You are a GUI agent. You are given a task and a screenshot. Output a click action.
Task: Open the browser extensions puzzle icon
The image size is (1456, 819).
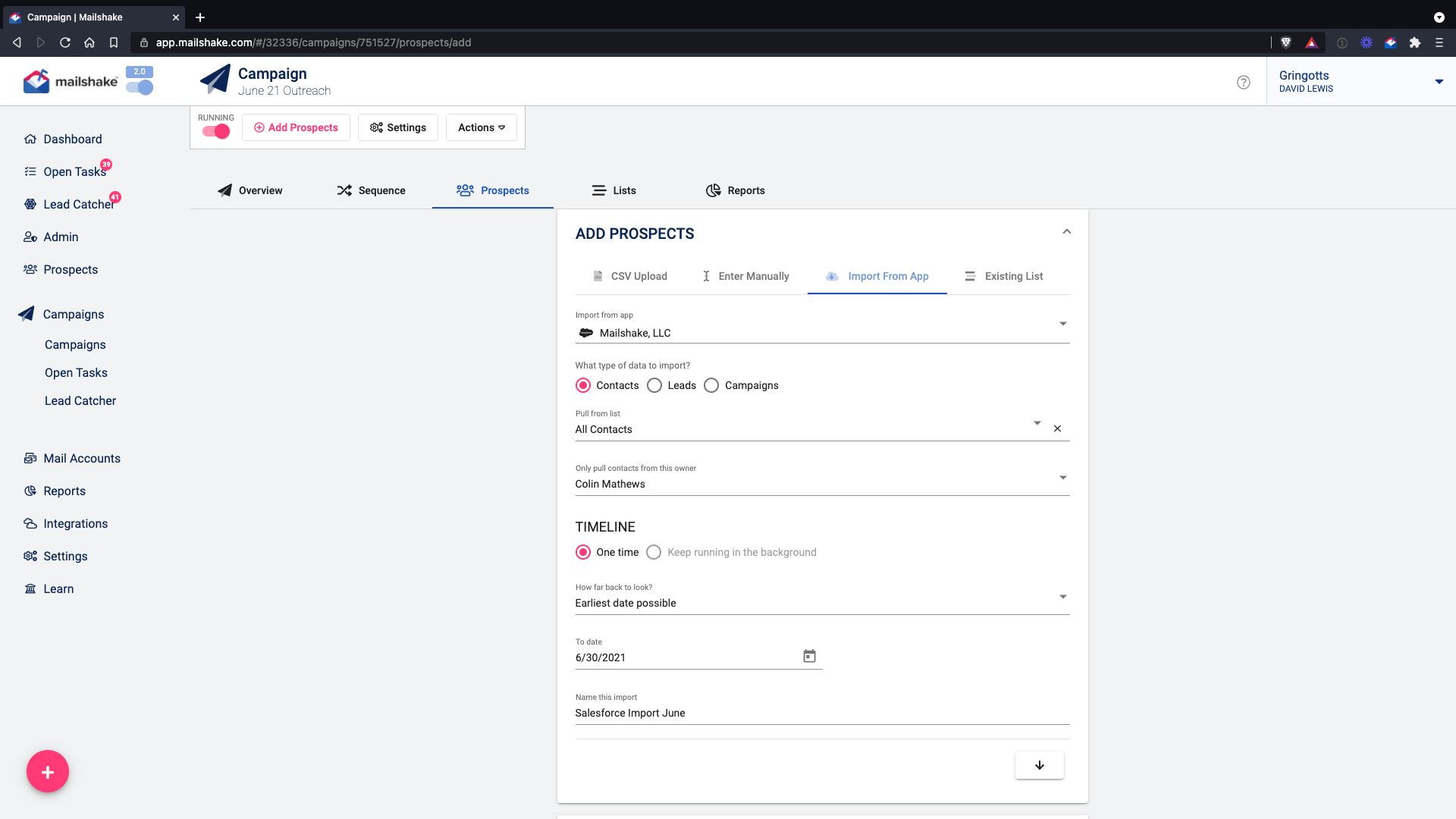point(1415,42)
